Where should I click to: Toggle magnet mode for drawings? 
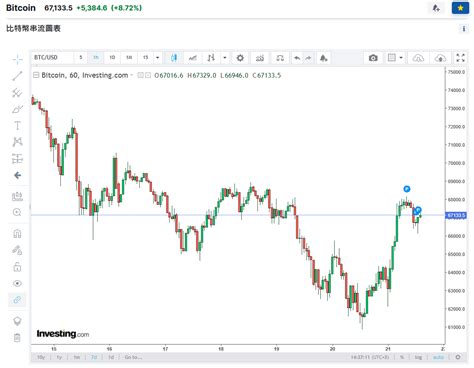[17, 234]
